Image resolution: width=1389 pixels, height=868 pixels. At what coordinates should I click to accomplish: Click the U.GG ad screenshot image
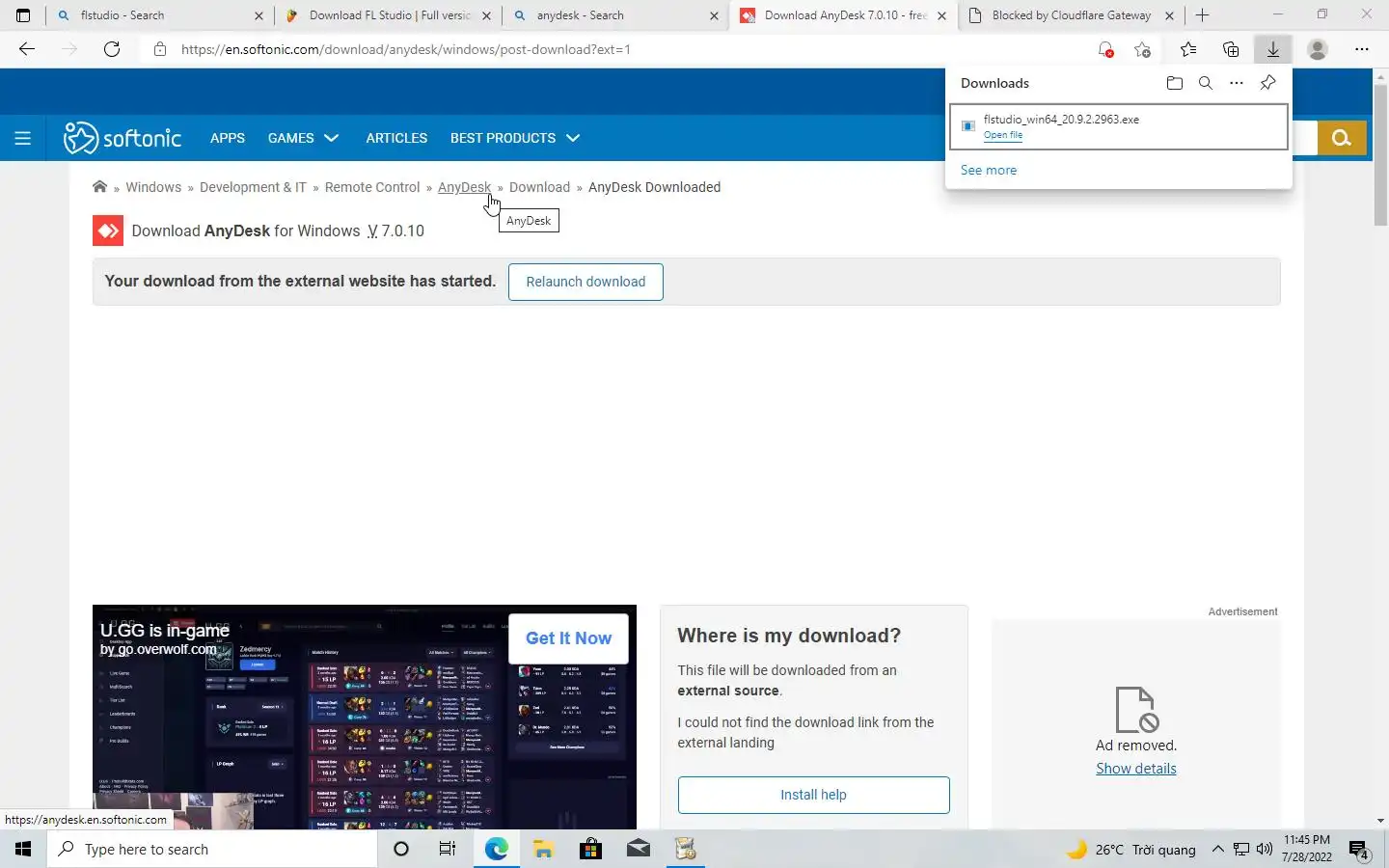[365, 717]
